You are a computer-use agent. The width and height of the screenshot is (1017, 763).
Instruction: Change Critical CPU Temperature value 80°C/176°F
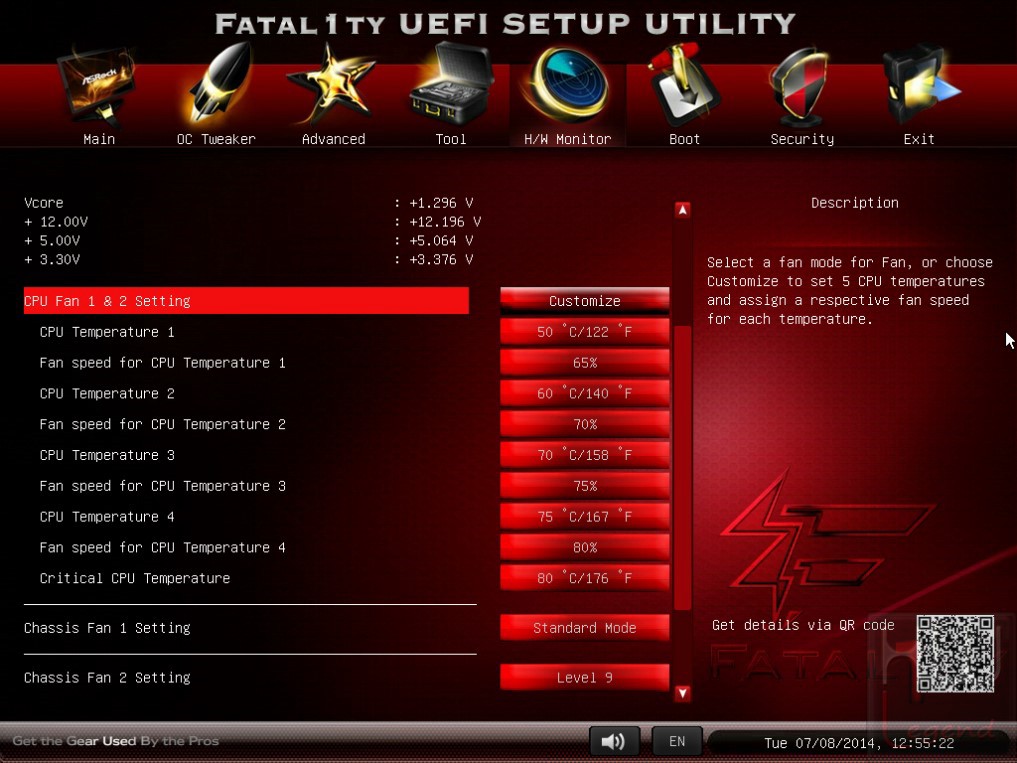584,578
